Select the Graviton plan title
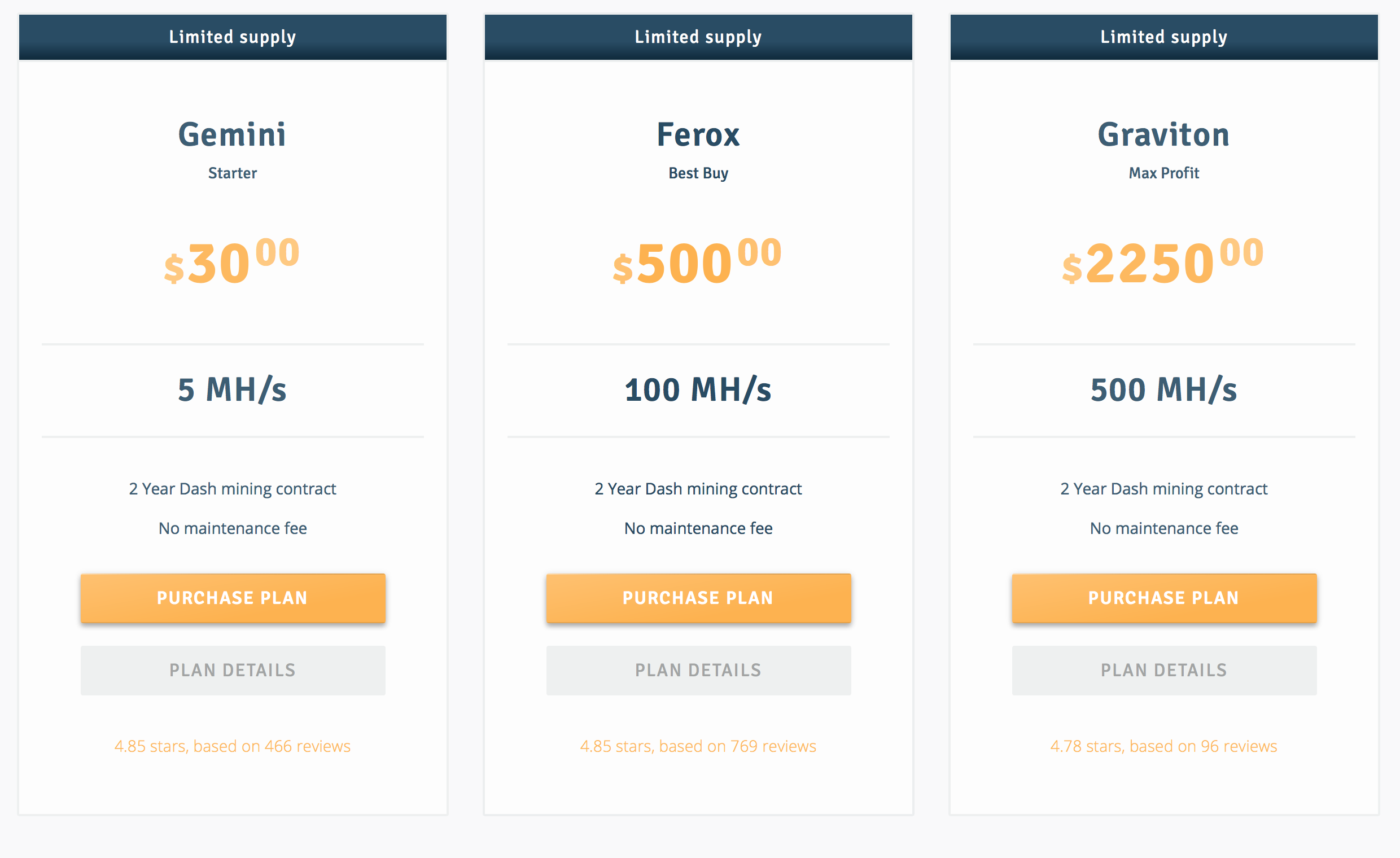Screen dimensions: 1400x858 (1163, 135)
